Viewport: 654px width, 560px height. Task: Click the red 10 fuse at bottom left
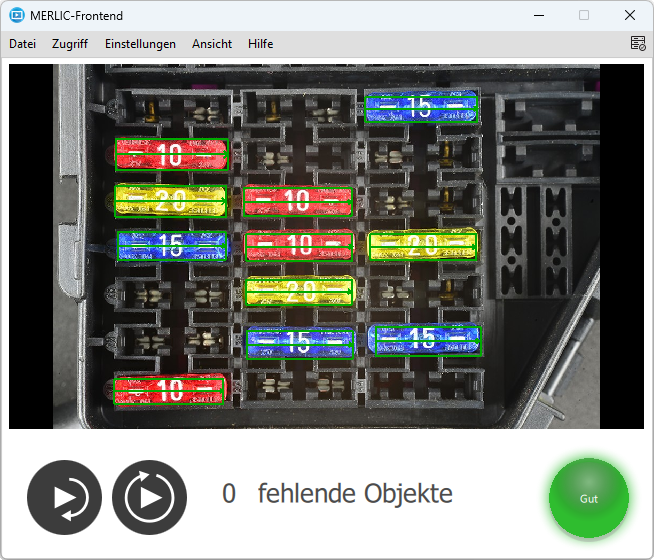pyautogui.click(x=171, y=391)
